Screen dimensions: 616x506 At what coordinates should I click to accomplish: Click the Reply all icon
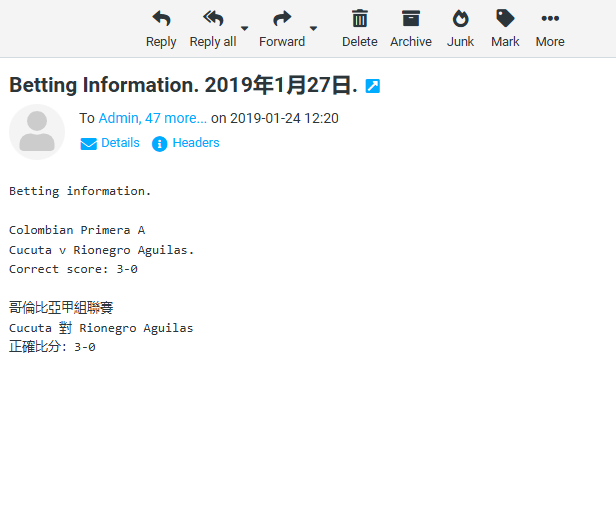pyautogui.click(x=213, y=19)
